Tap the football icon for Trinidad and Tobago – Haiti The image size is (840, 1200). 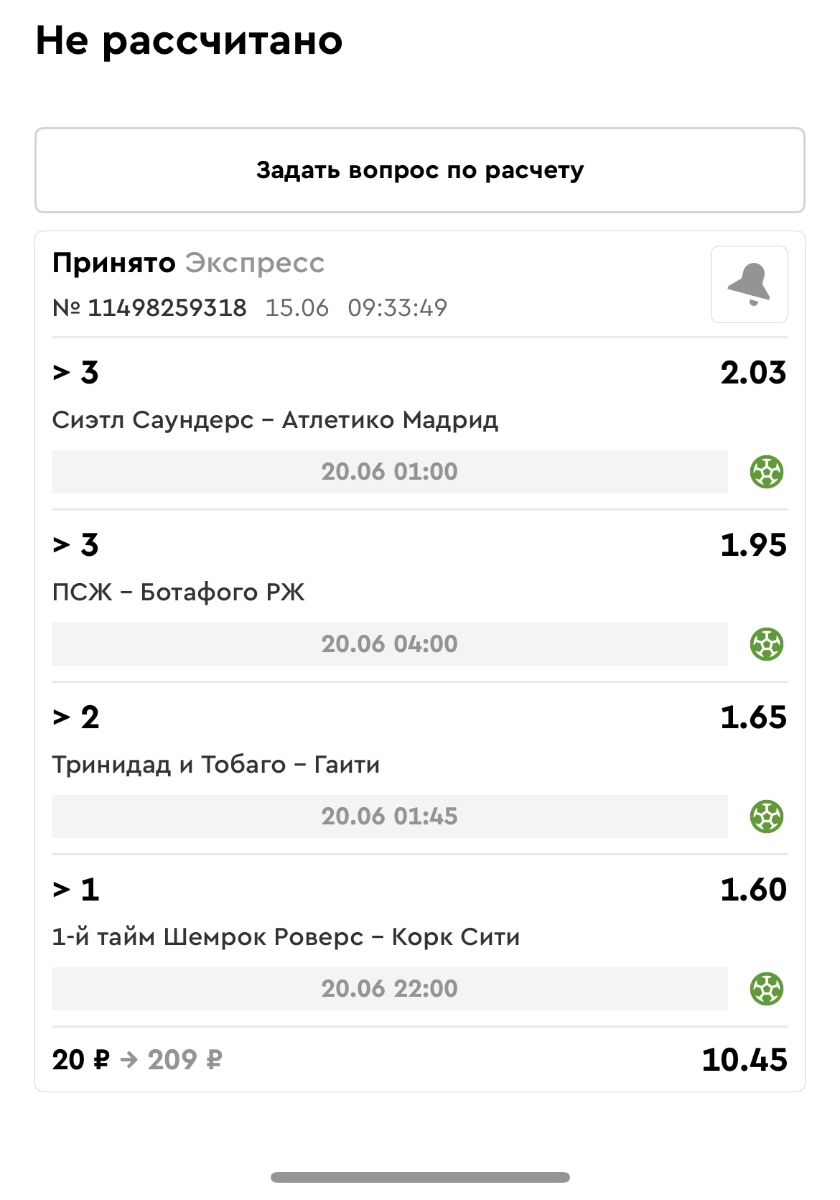pos(767,816)
